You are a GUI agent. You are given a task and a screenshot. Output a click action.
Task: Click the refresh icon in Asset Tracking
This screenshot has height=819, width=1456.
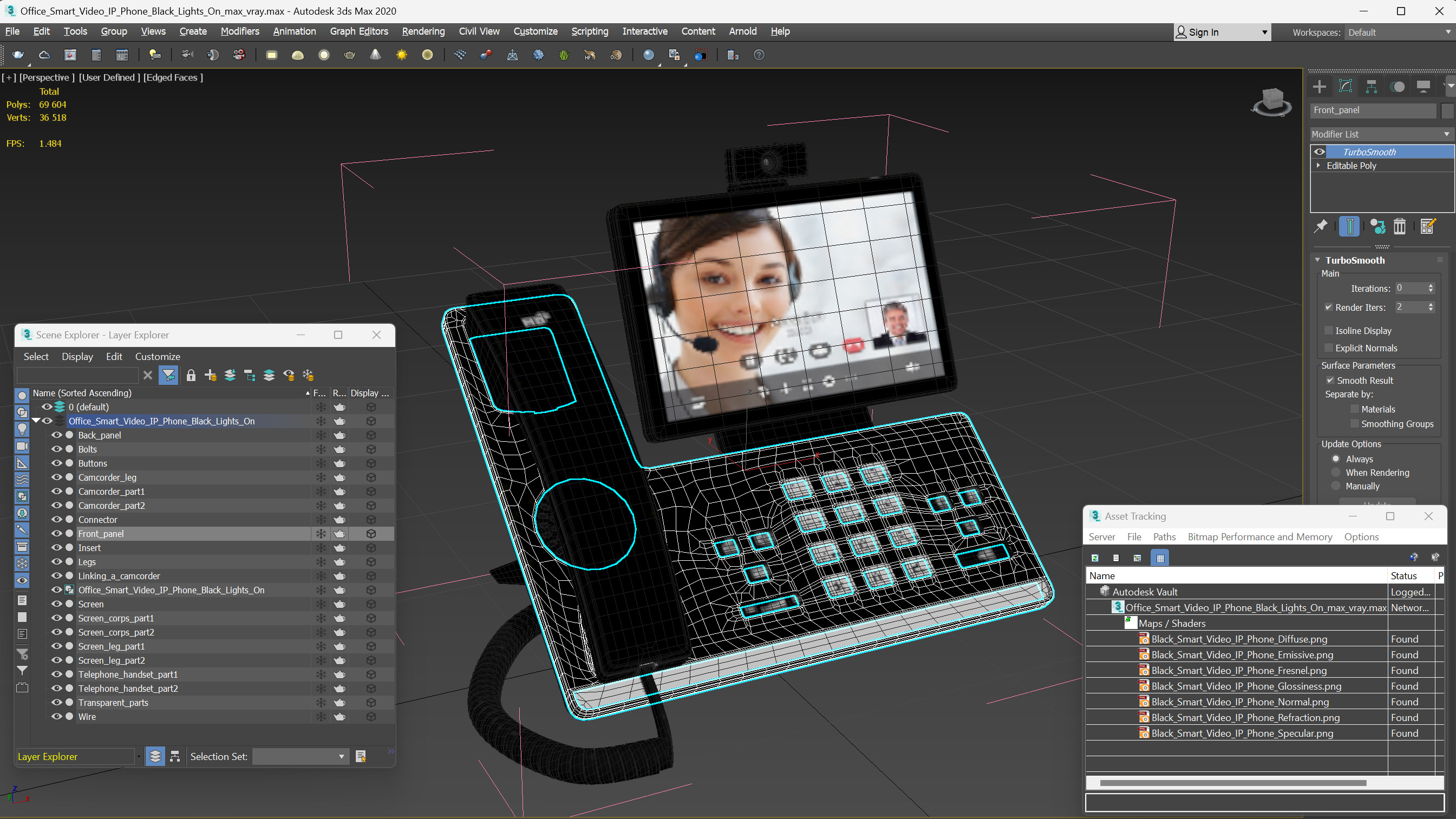tap(1095, 558)
